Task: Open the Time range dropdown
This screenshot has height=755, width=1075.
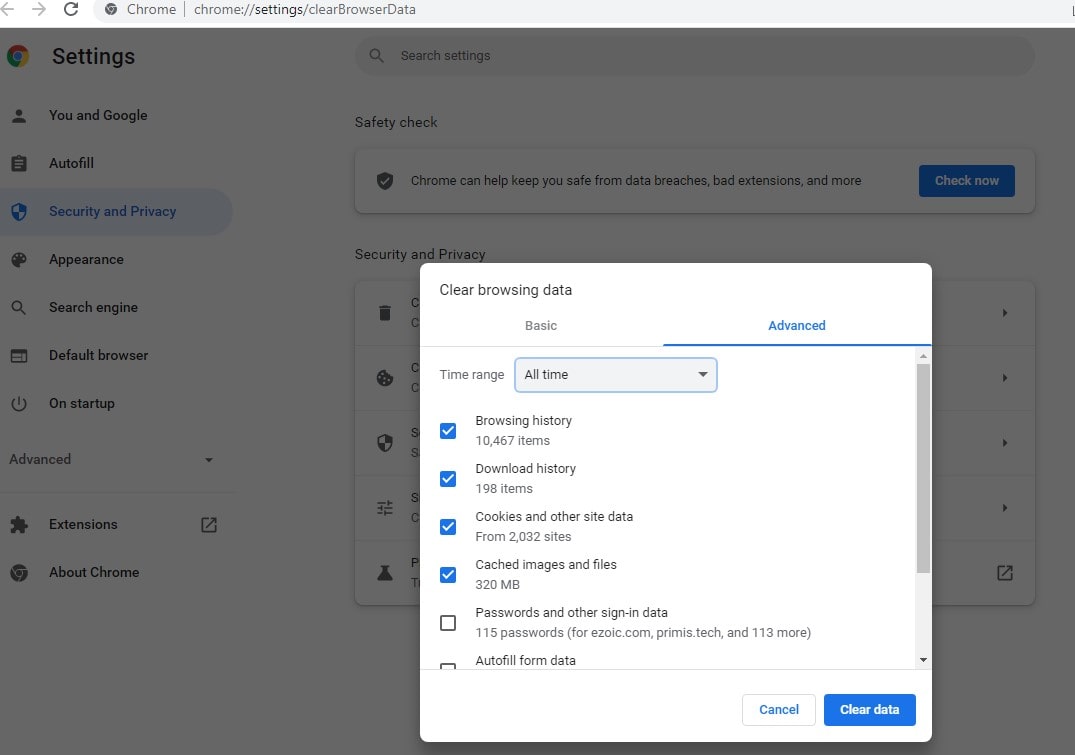Action: point(615,374)
